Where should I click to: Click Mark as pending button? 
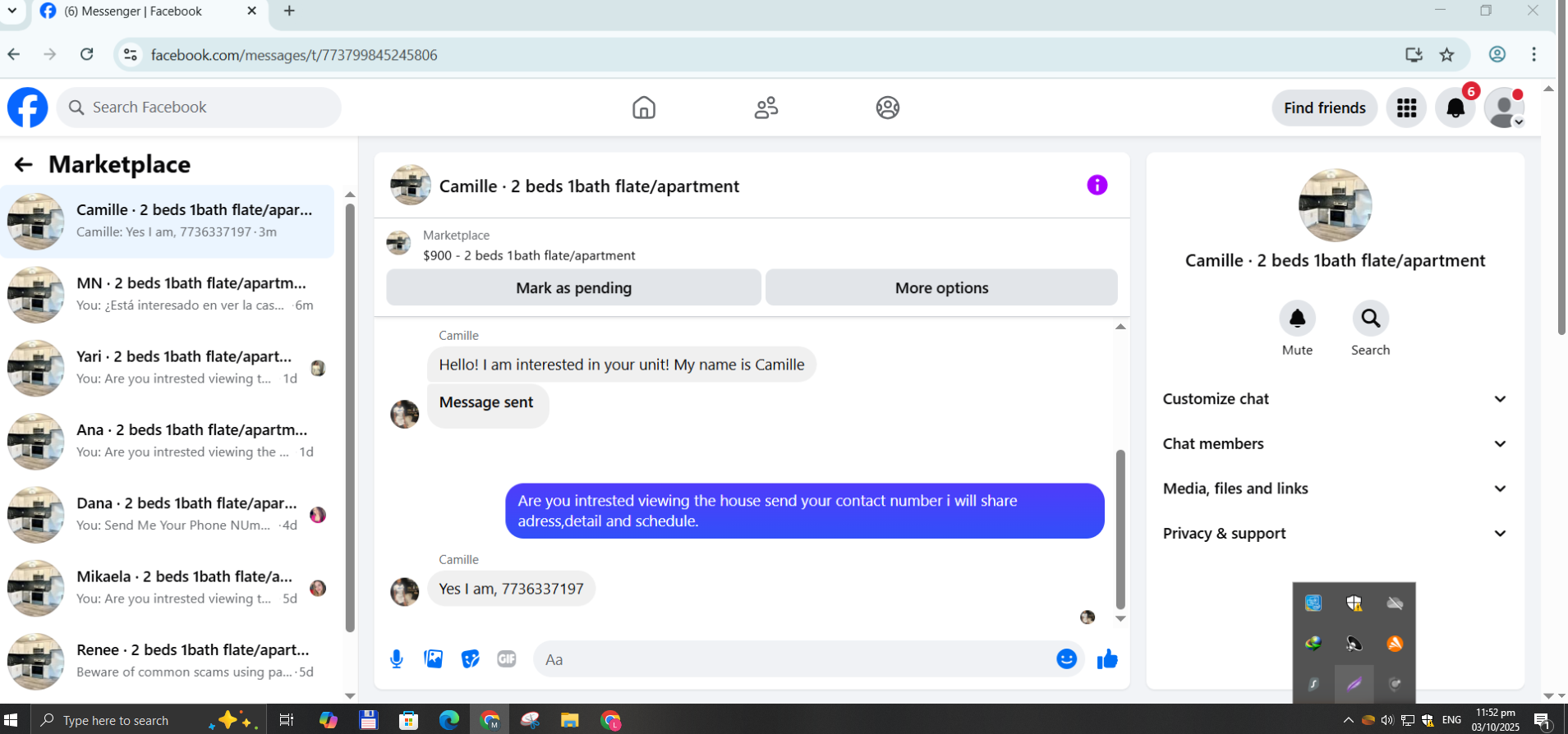point(573,288)
